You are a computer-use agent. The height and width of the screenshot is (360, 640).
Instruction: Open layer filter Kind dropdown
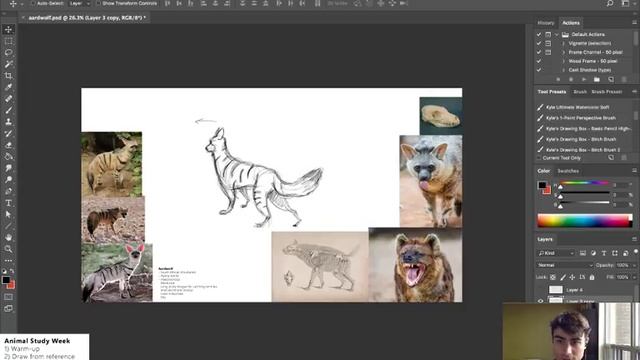click(x=555, y=253)
